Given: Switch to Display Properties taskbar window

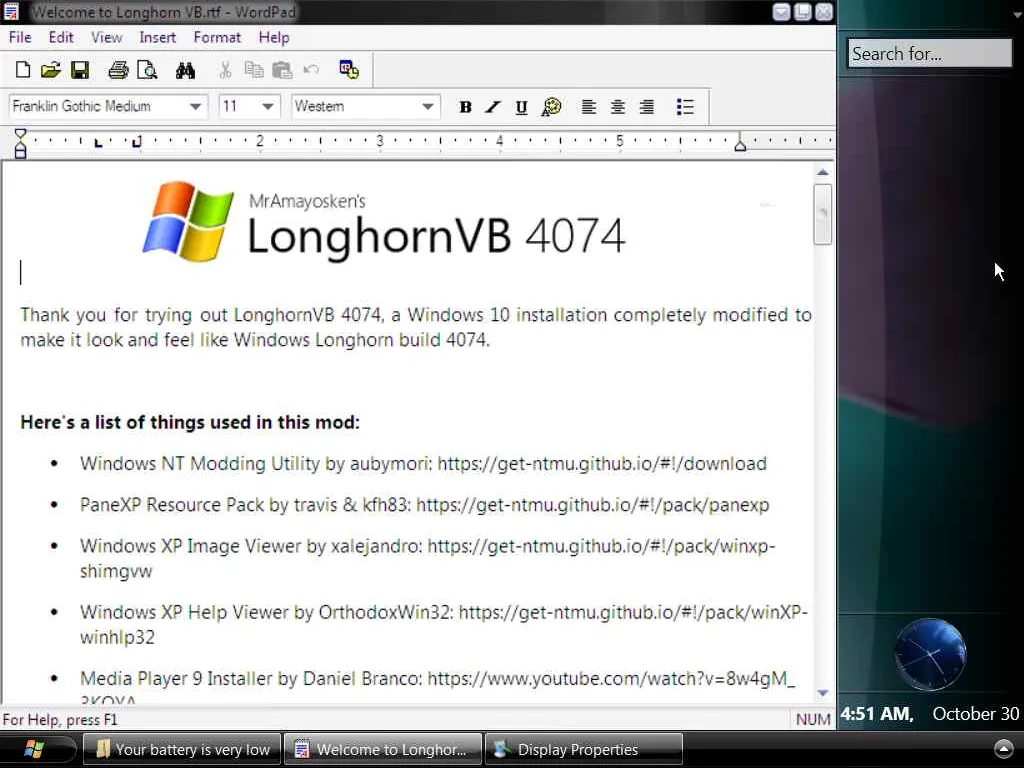Looking at the screenshot, I should 584,749.
